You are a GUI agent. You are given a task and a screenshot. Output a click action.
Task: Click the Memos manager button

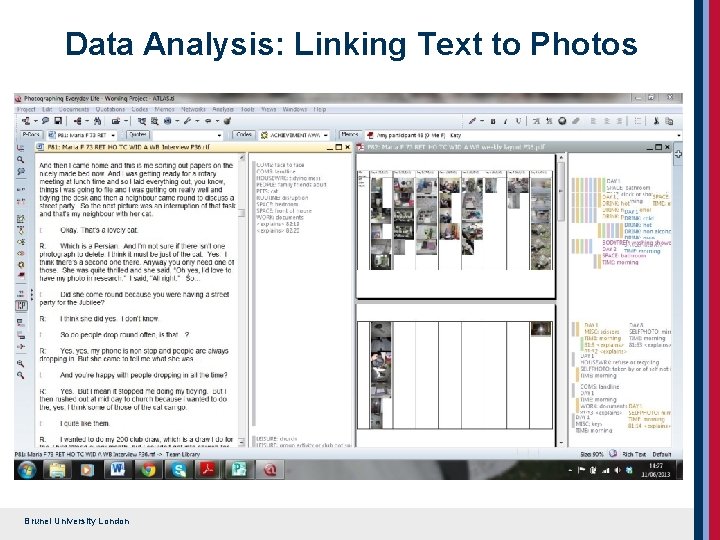(349, 135)
